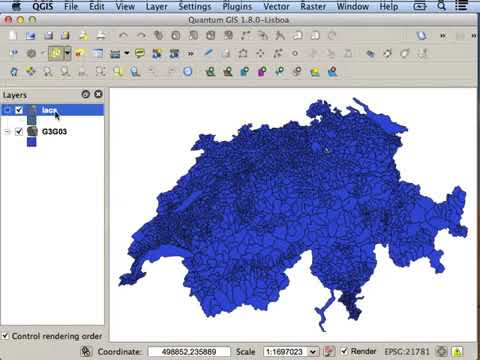The height and width of the screenshot is (360, 480).
Task: Open the Plugins menu
Action: tap(237, 6)
